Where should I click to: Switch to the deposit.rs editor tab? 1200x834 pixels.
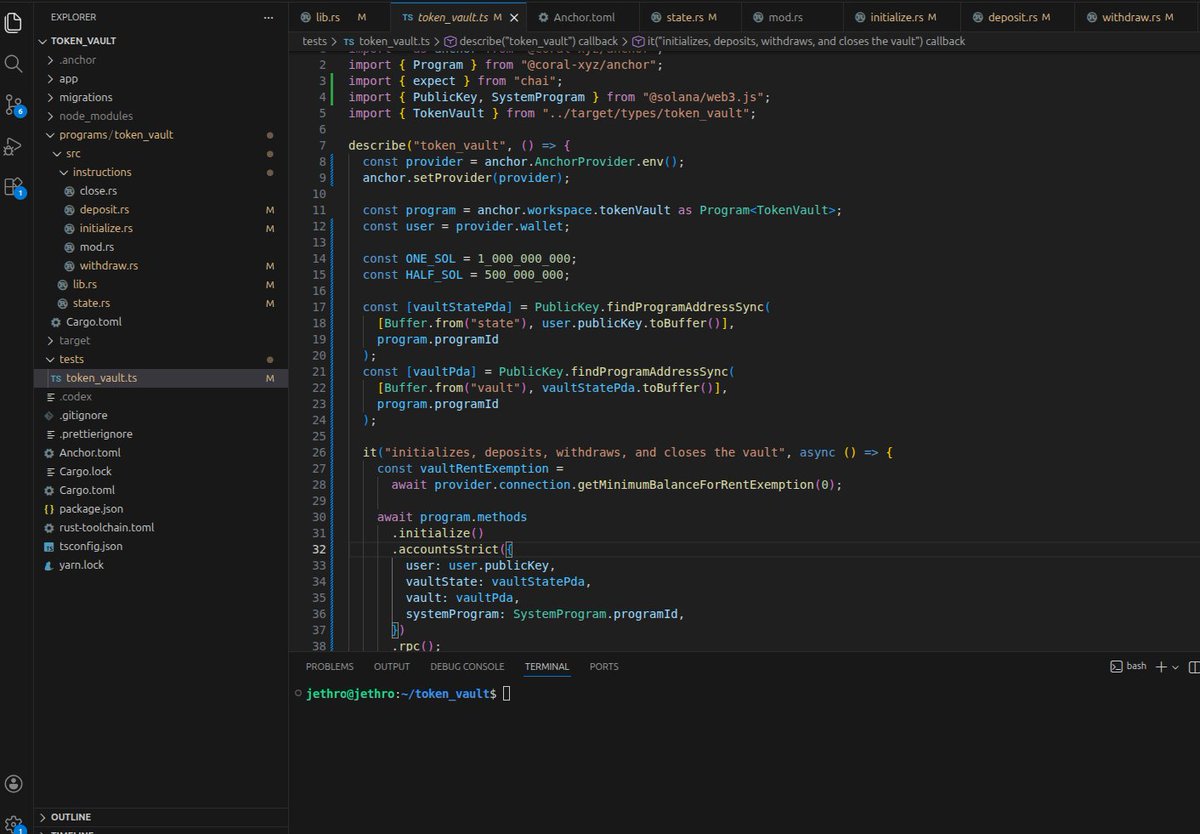click(x=1017, y=18)
